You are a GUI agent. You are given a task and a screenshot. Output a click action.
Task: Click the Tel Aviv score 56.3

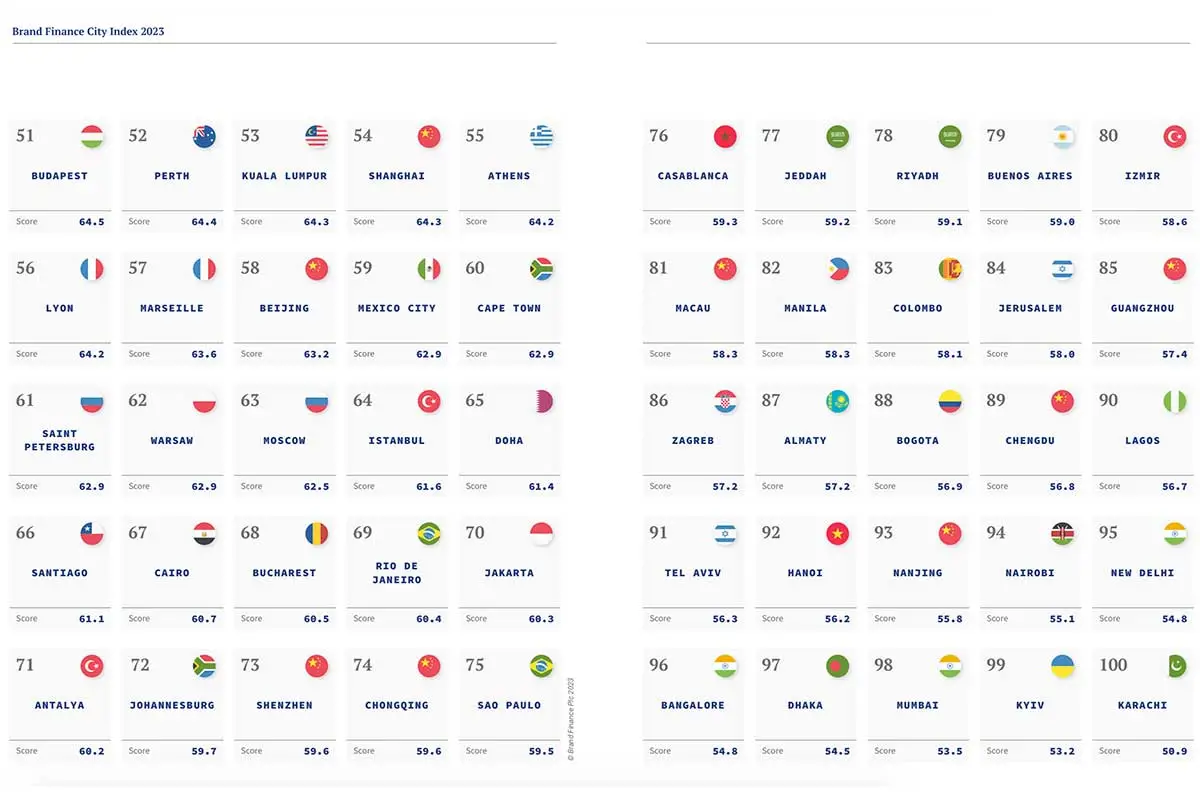[725, 619]
